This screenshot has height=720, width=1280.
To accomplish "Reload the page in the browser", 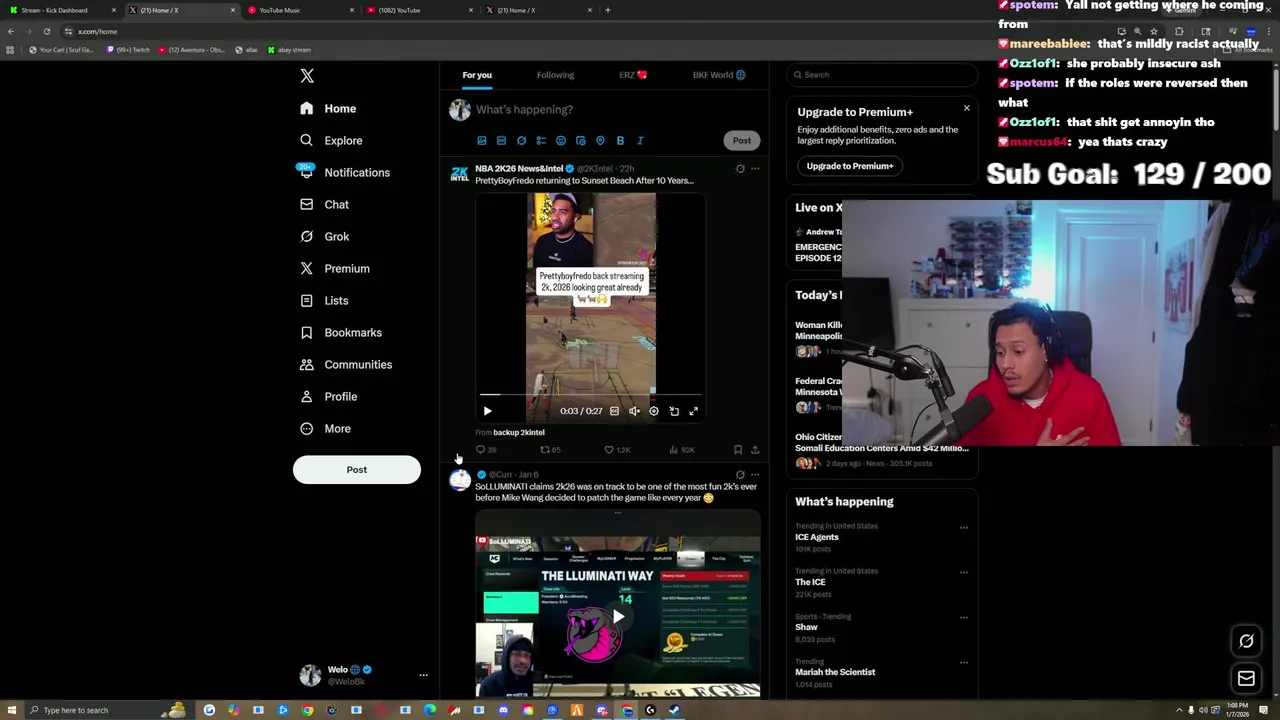I will pos(46,32).
